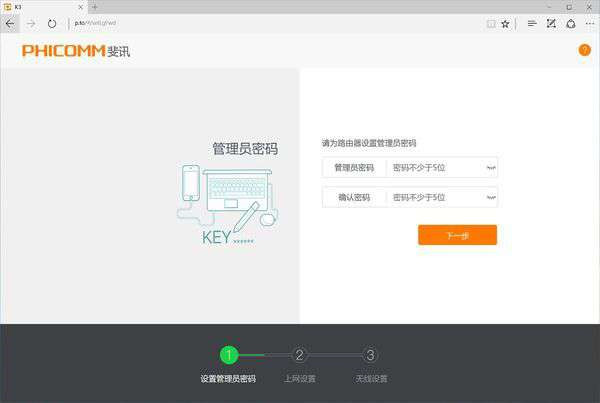600x403 pixels.
Task: Click the 确认密码 input field
Action: pyautogui.click(x=435, y=198)
